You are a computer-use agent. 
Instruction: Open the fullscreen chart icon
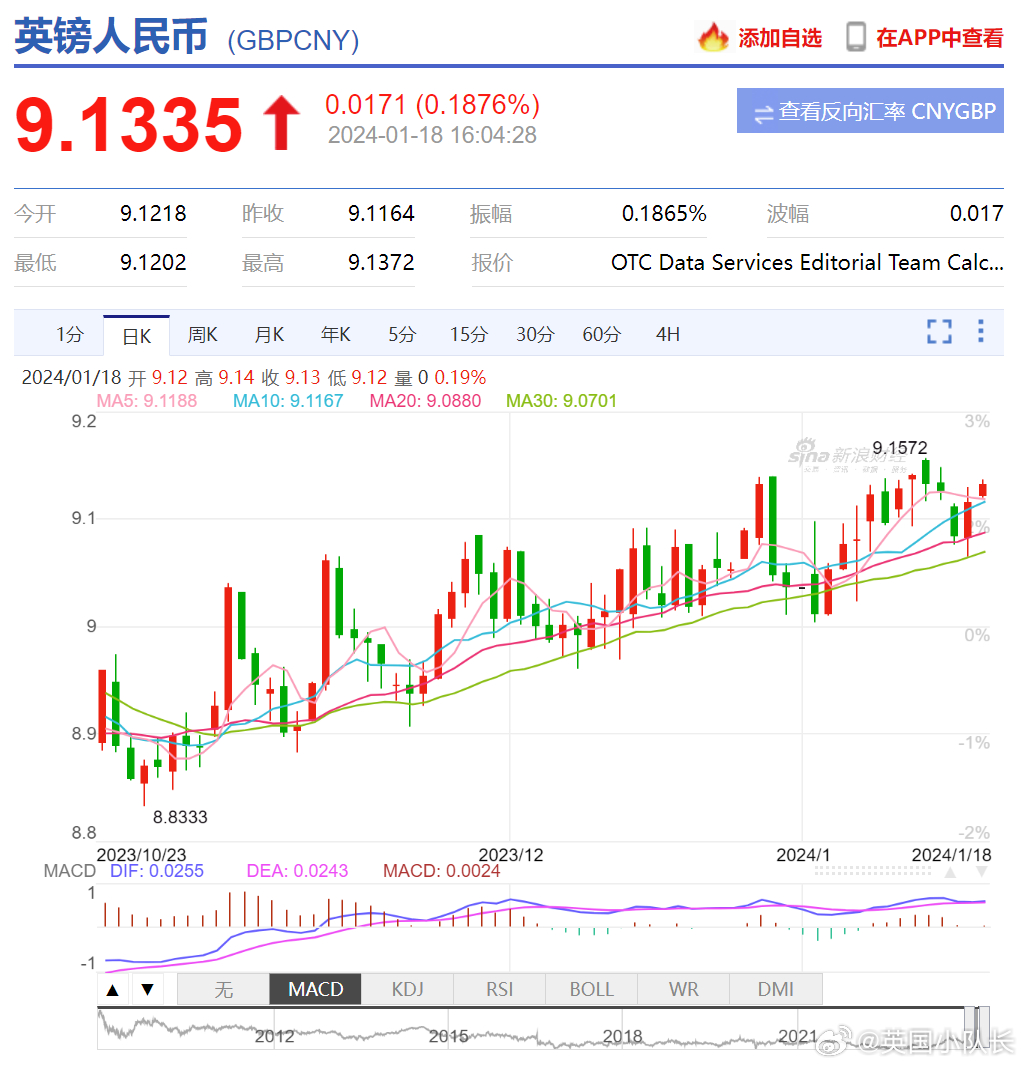pos(939,332)
